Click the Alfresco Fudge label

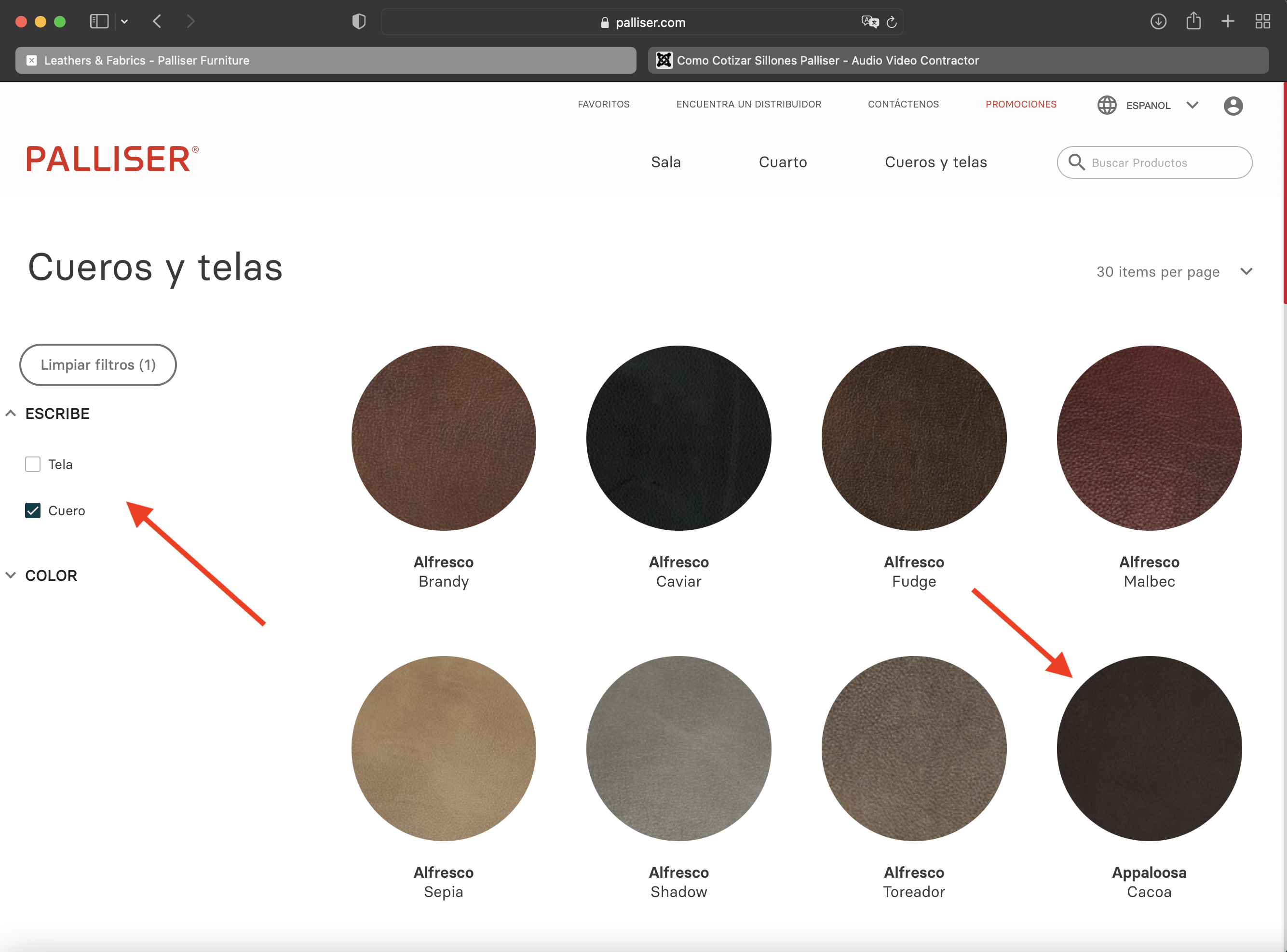914,572
